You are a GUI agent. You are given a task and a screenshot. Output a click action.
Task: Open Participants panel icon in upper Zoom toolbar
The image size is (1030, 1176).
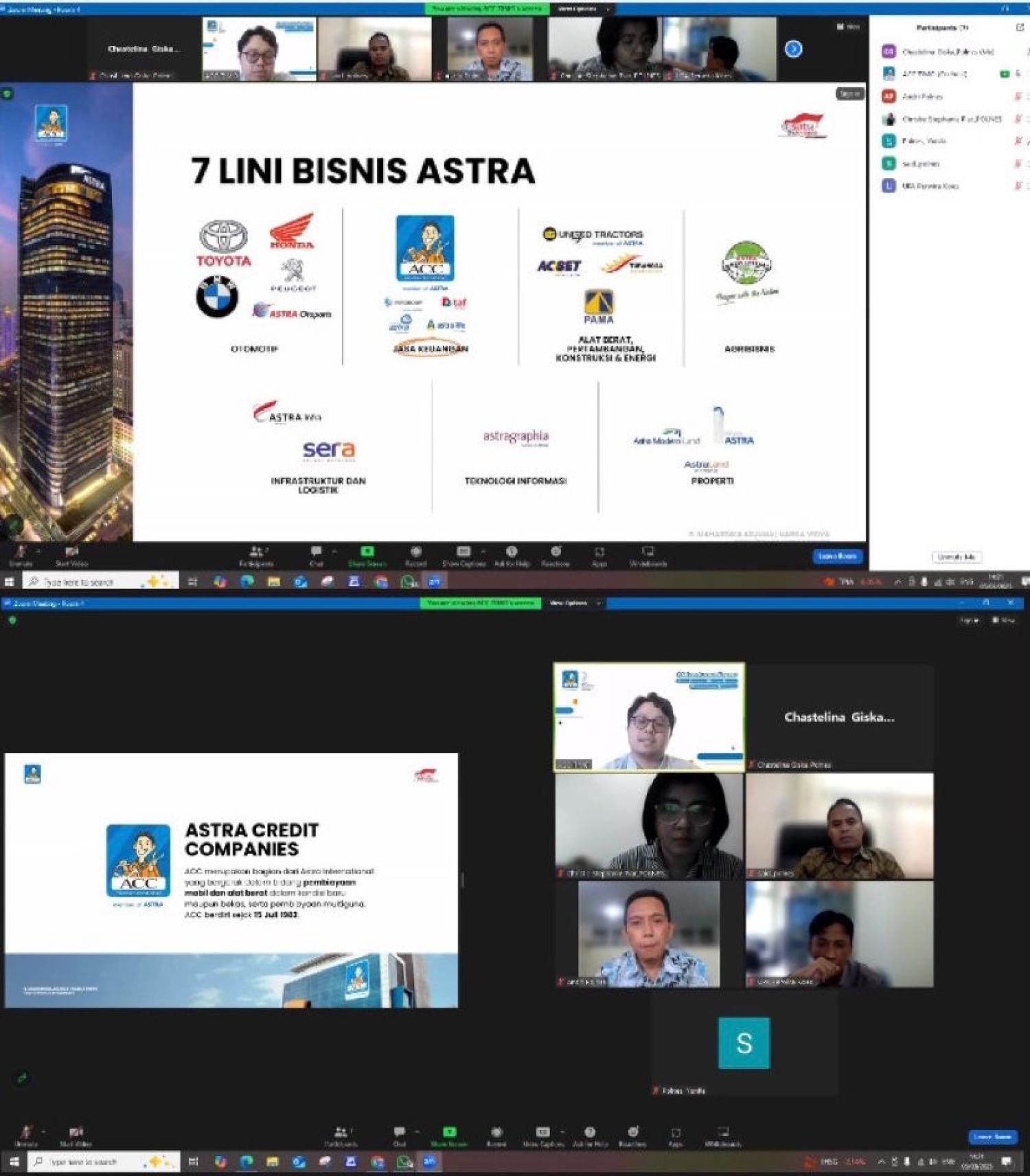click(x=256, y=555)
